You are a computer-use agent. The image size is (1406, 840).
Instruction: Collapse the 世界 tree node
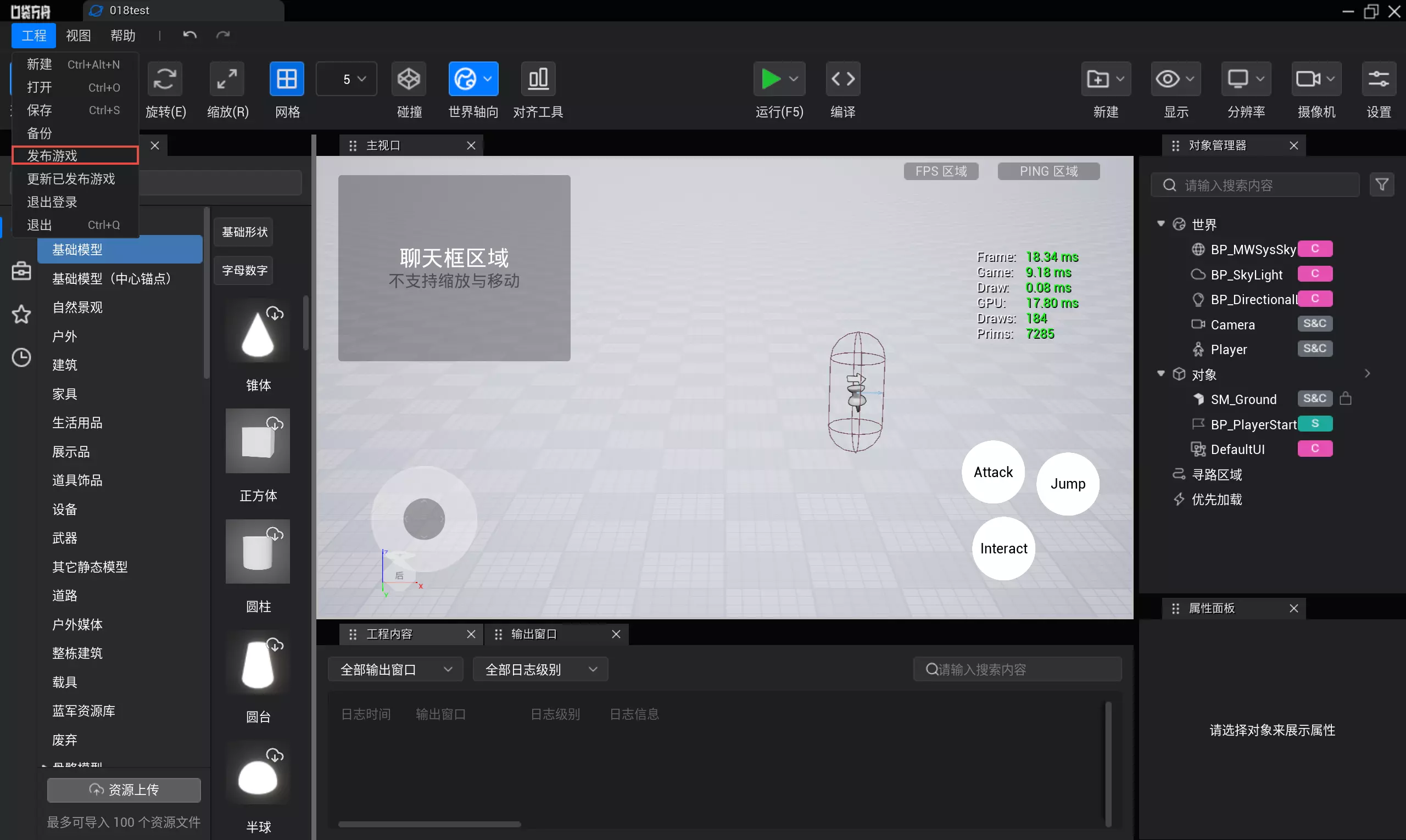pos(1161,224)
